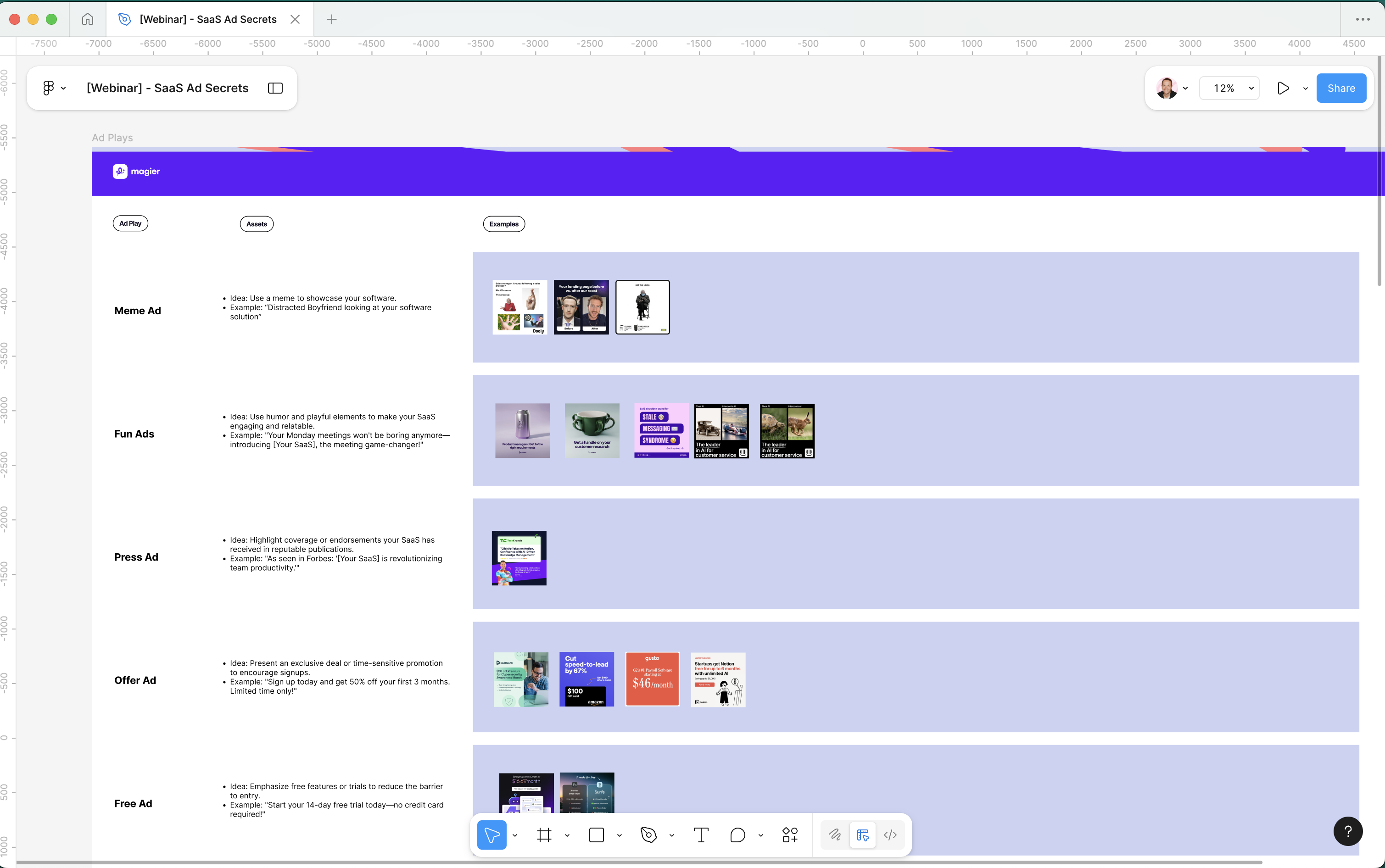Select the Pen tool
The image size is (1385, 868).
648,835
